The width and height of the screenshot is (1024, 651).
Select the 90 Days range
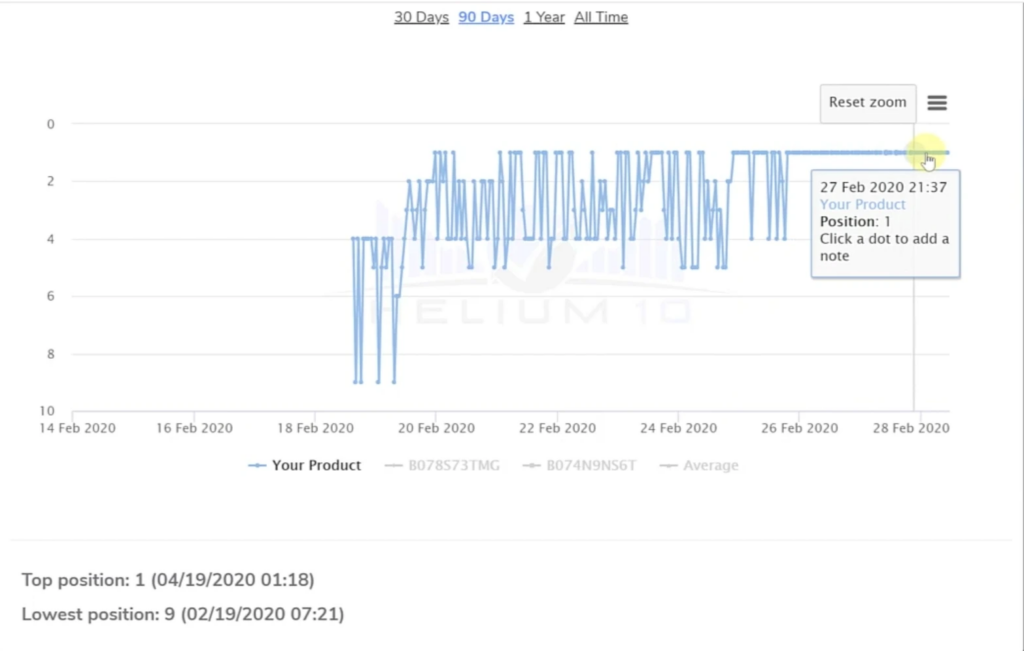pos(486,17)
